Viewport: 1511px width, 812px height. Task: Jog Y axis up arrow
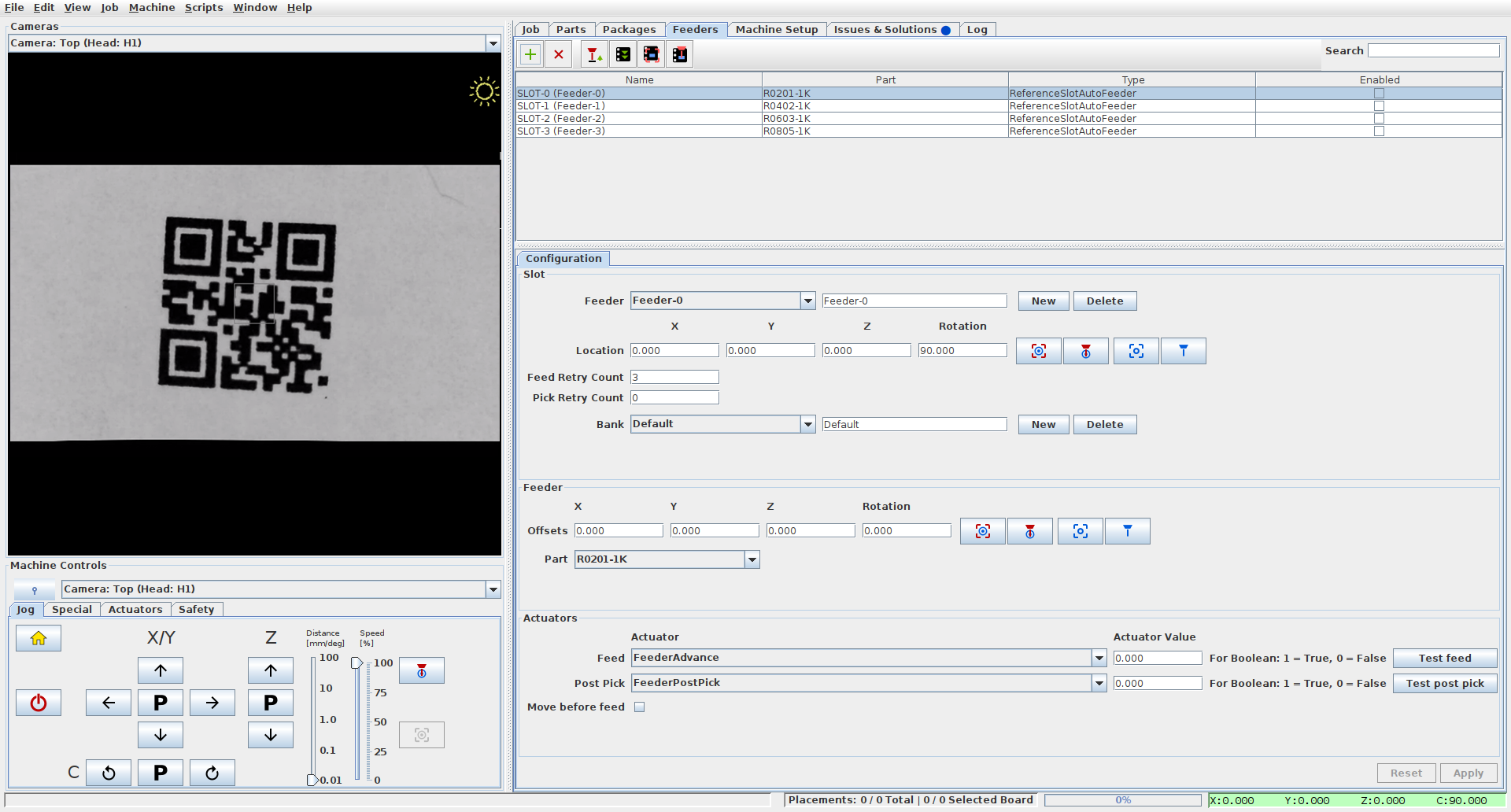click(x=161, y=670)
